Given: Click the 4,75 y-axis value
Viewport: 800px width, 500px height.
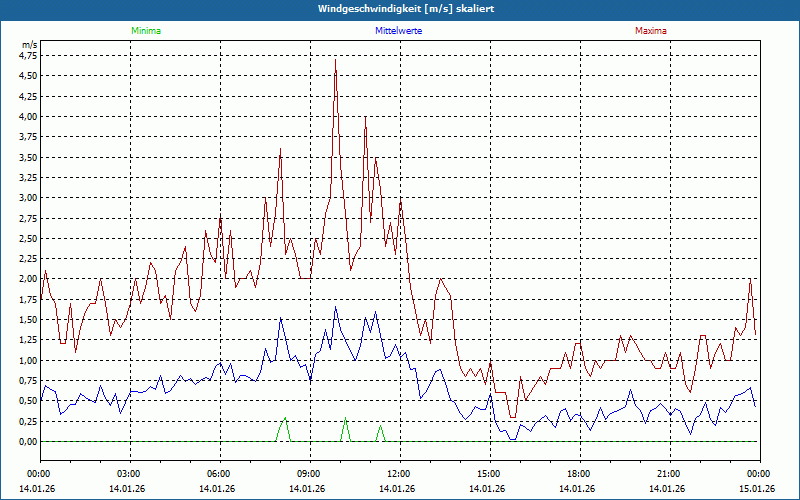Looking at the screenshot, I should [x=29, y=56].
